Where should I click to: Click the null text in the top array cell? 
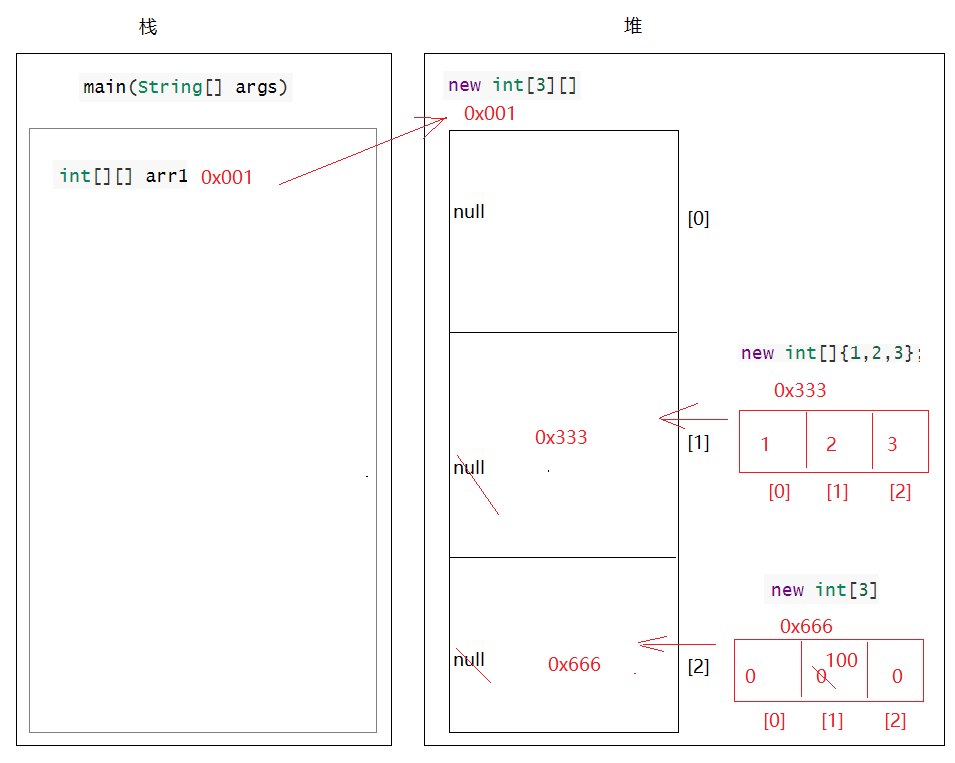(x=469, y=212)
